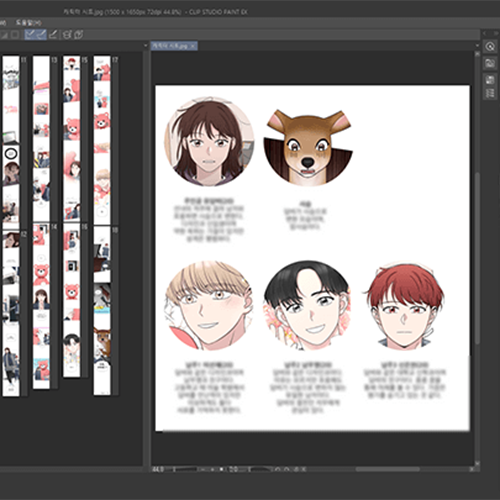
Task: Click the pen-line icon beside the two highlighted buttons
Action: click(x=53, y=34)
